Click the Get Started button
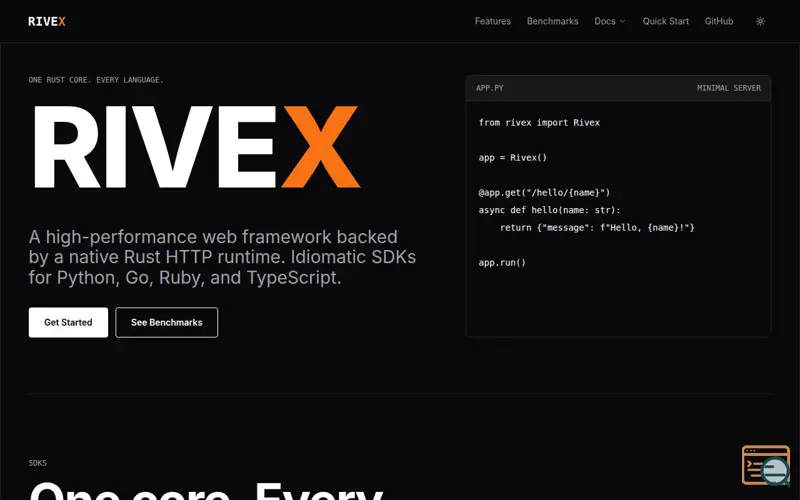This screenshot has height=500, width=800. click(x=68, y=322)
